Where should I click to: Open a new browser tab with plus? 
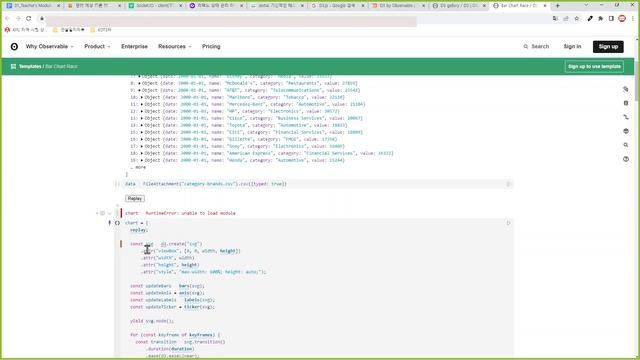point(558,6)
